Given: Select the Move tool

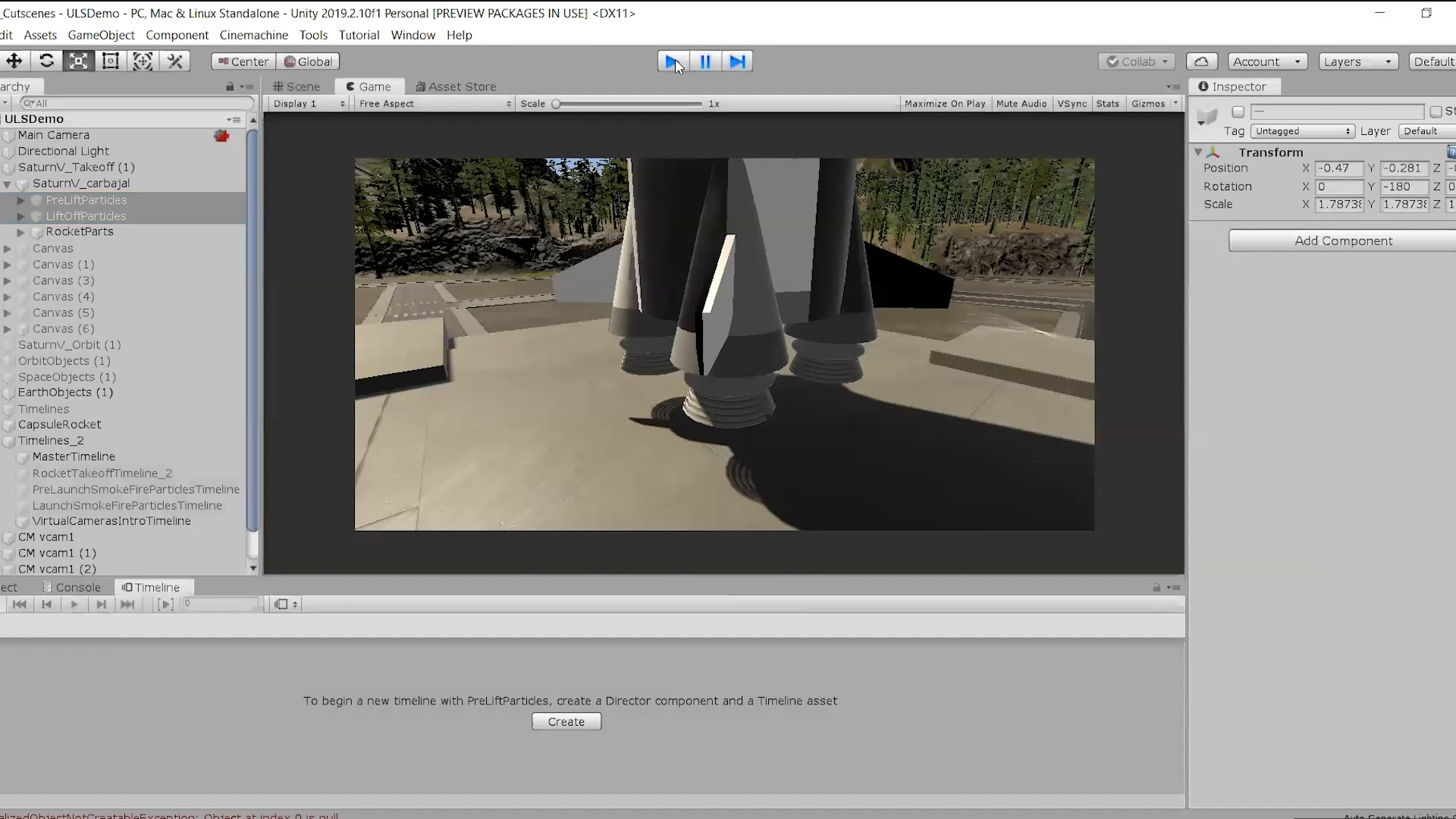Looking at the screenshot, I should pos(14,61).
